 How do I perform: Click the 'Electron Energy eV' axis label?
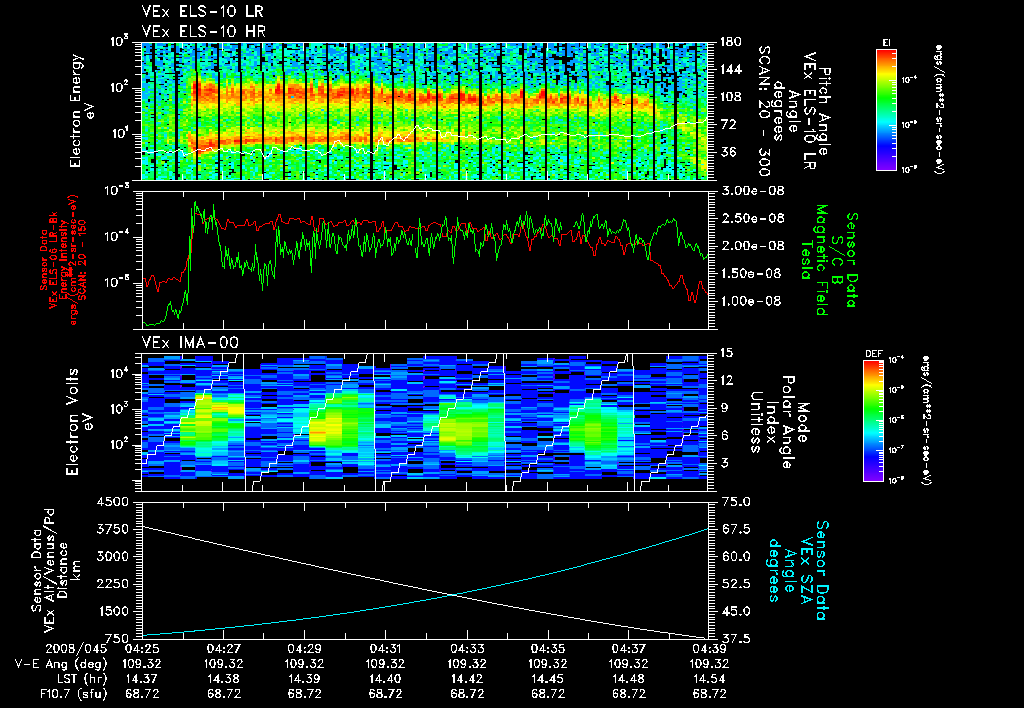pos(80,111)
